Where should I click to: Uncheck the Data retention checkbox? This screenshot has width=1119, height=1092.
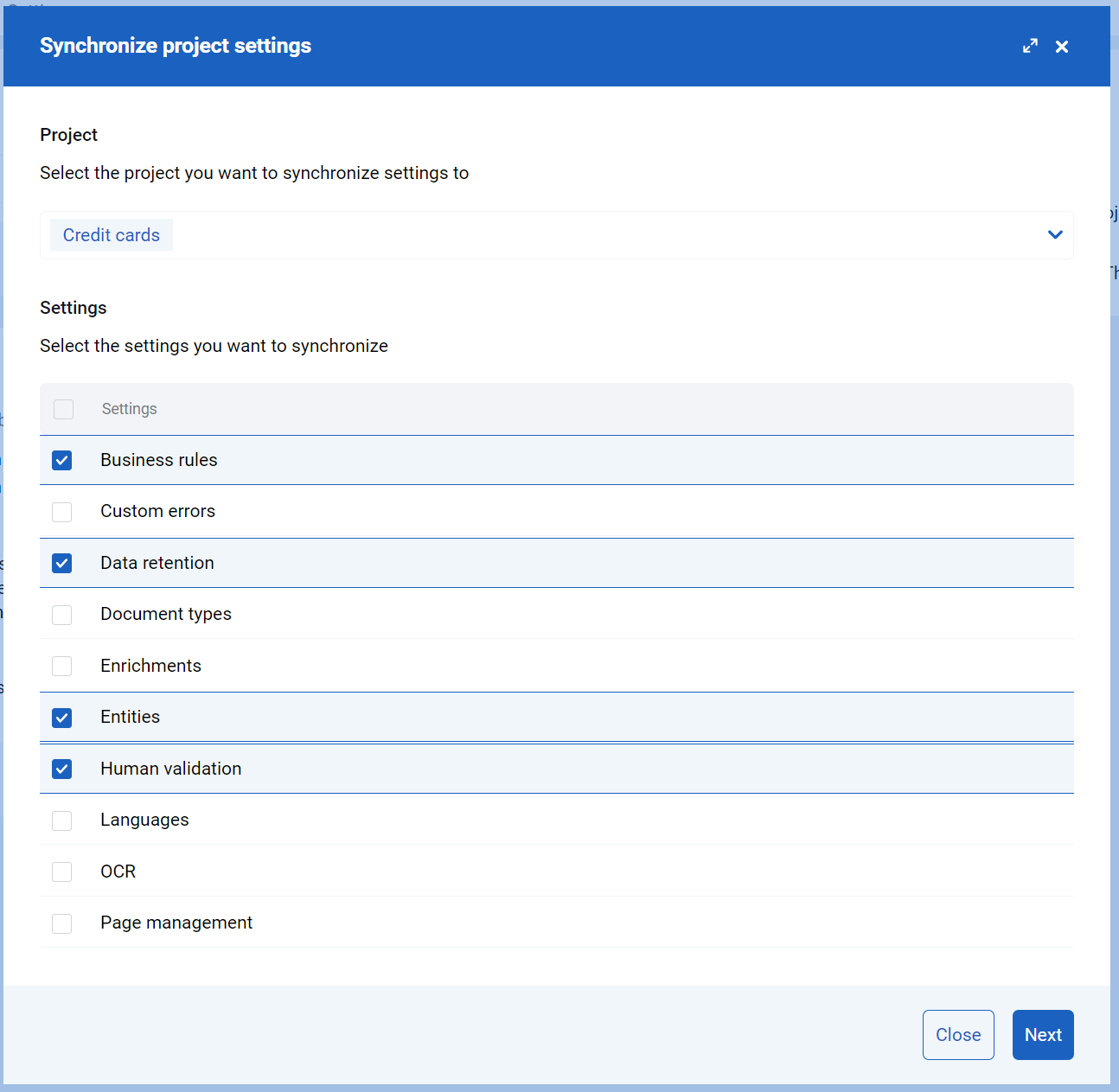(x=61, y=563)
